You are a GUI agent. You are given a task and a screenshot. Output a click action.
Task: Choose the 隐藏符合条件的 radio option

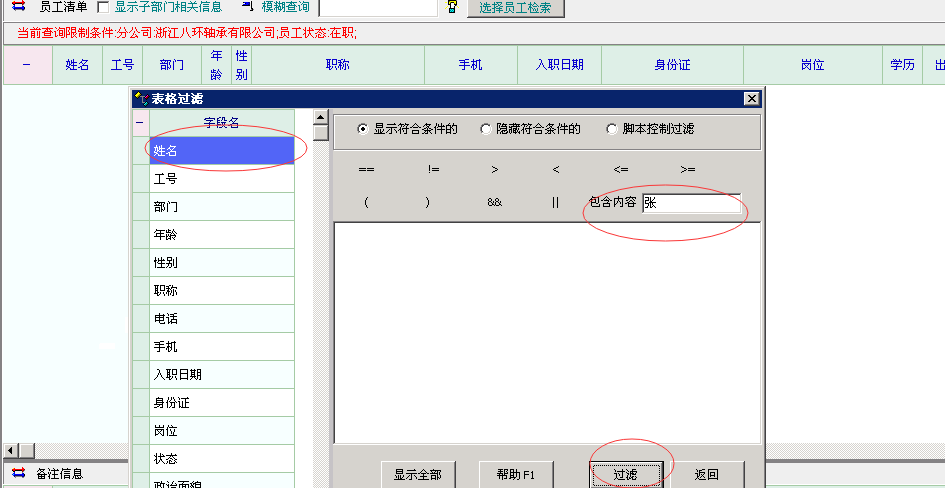point(486,129)
